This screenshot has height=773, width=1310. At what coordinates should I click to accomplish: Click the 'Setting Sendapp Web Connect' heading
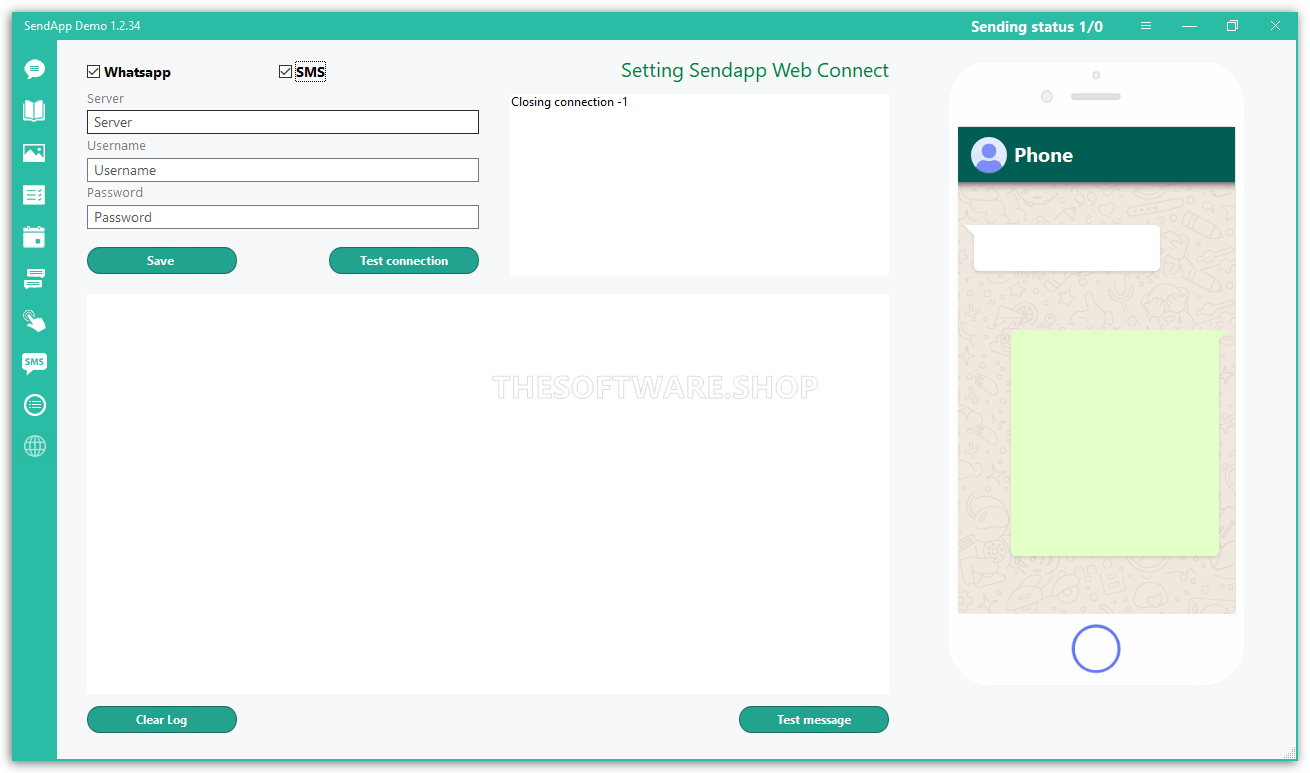[755, 70]
